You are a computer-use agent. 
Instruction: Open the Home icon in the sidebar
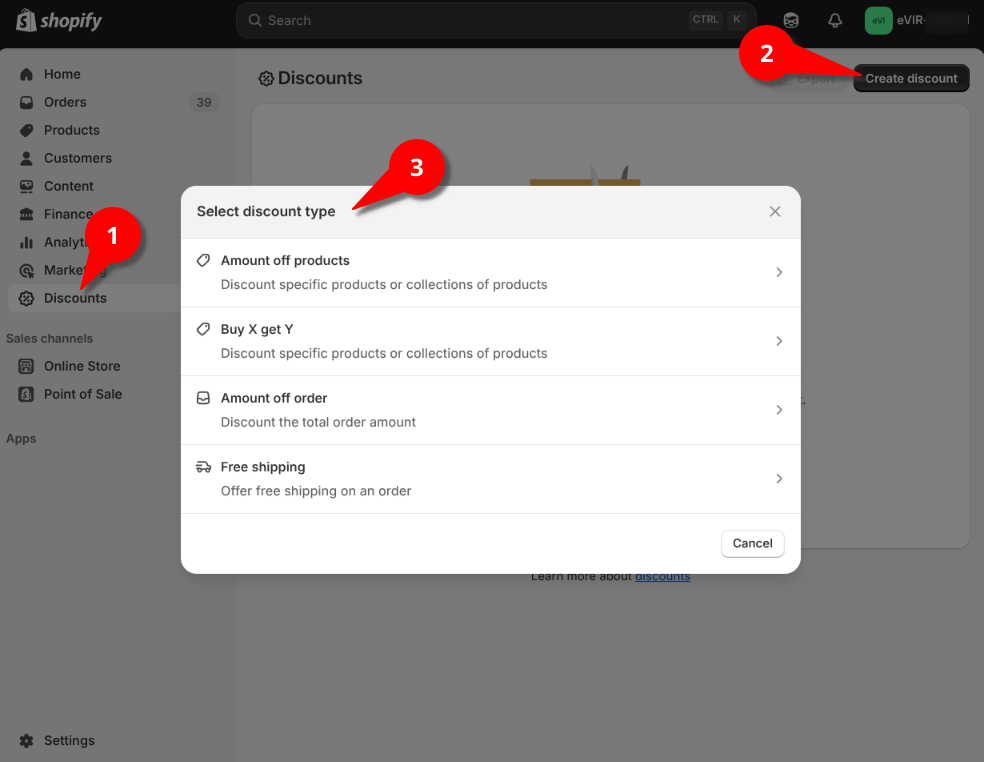[26, 74]
